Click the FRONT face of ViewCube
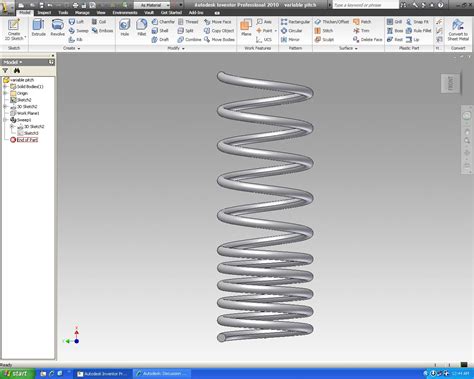This screenshot has width=474, height=379. (x=450, y=83)
